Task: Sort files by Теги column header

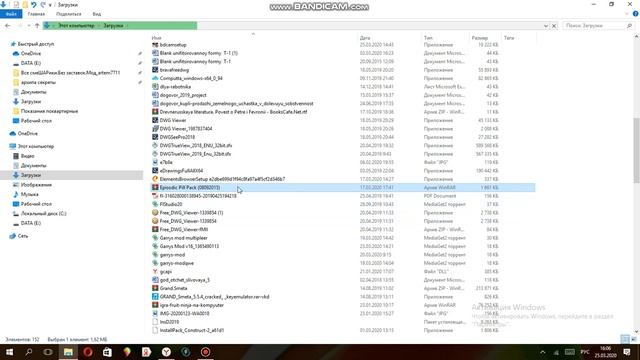Action: coord(509,38)
